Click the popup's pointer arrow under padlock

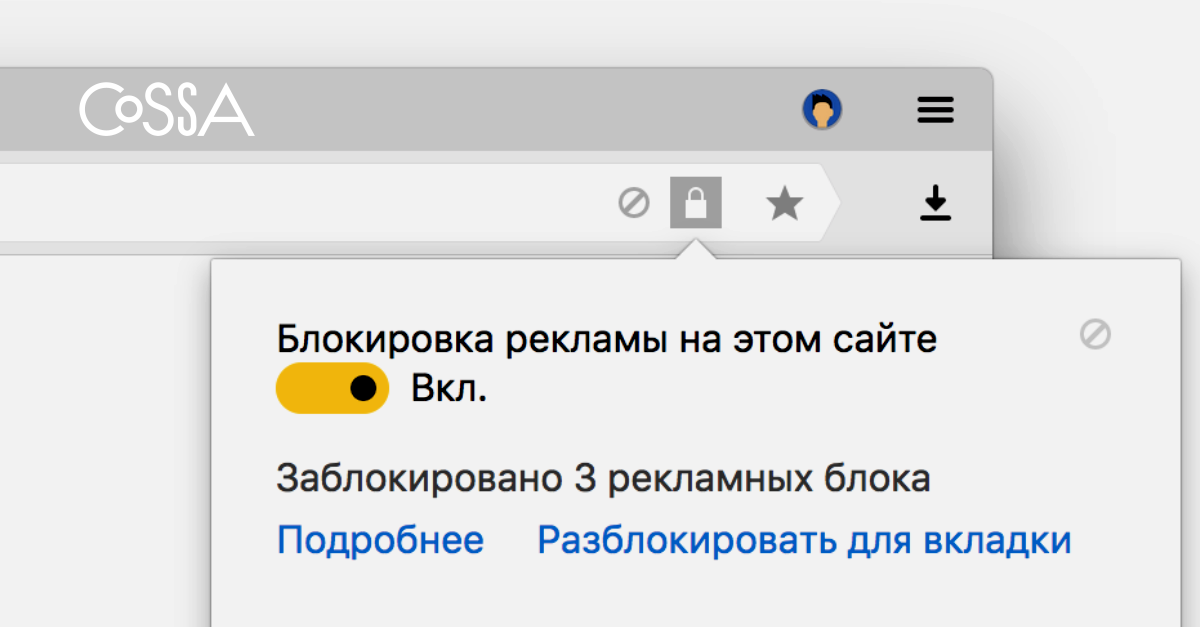click(x=696, y=250)
